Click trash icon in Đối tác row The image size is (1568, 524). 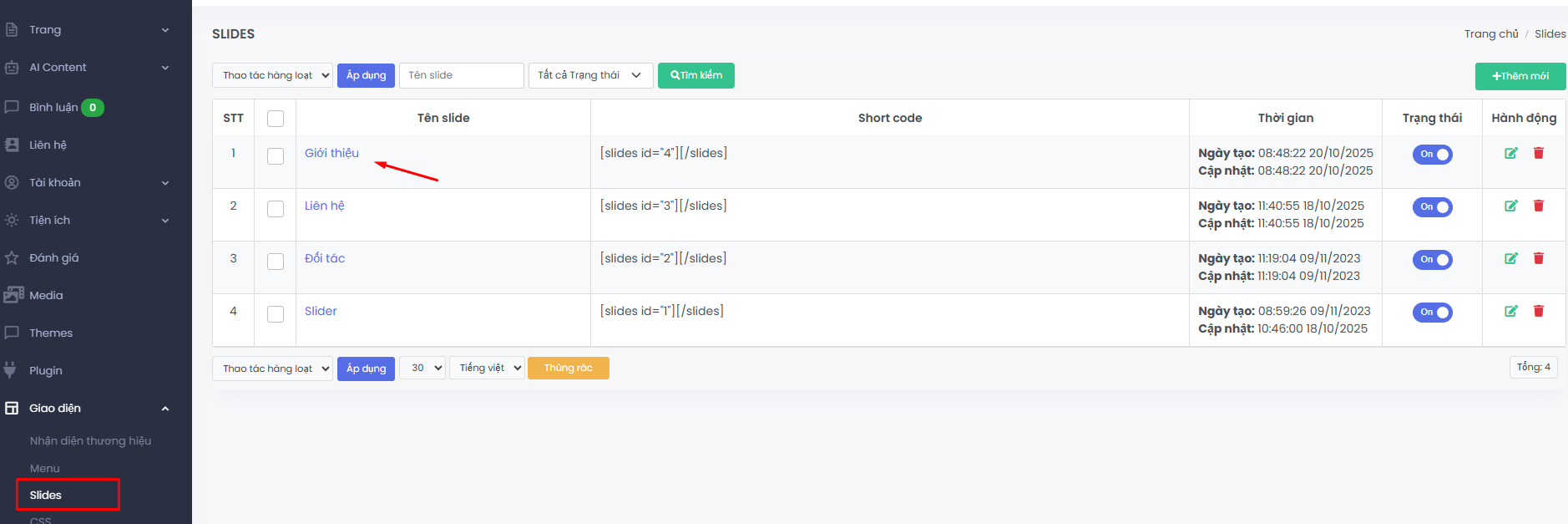(x=1538, y=258)
